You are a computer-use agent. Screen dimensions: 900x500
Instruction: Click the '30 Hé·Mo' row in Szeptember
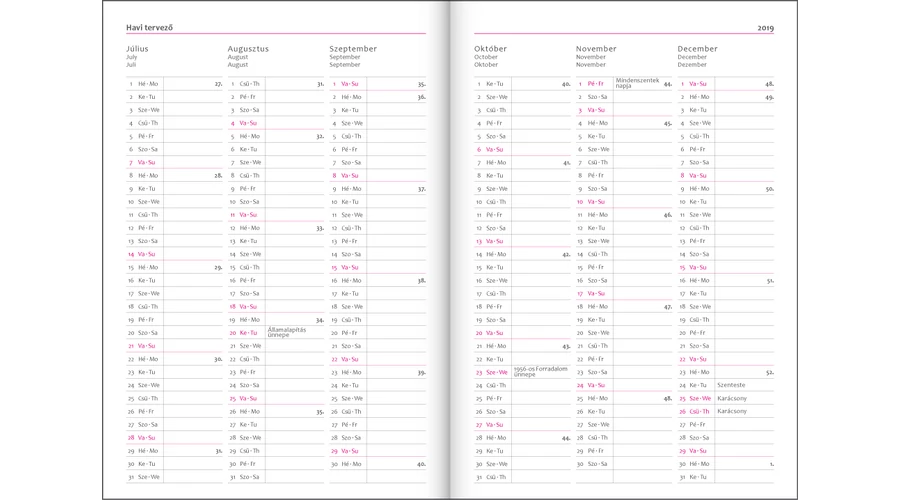(x=377, y=464)
